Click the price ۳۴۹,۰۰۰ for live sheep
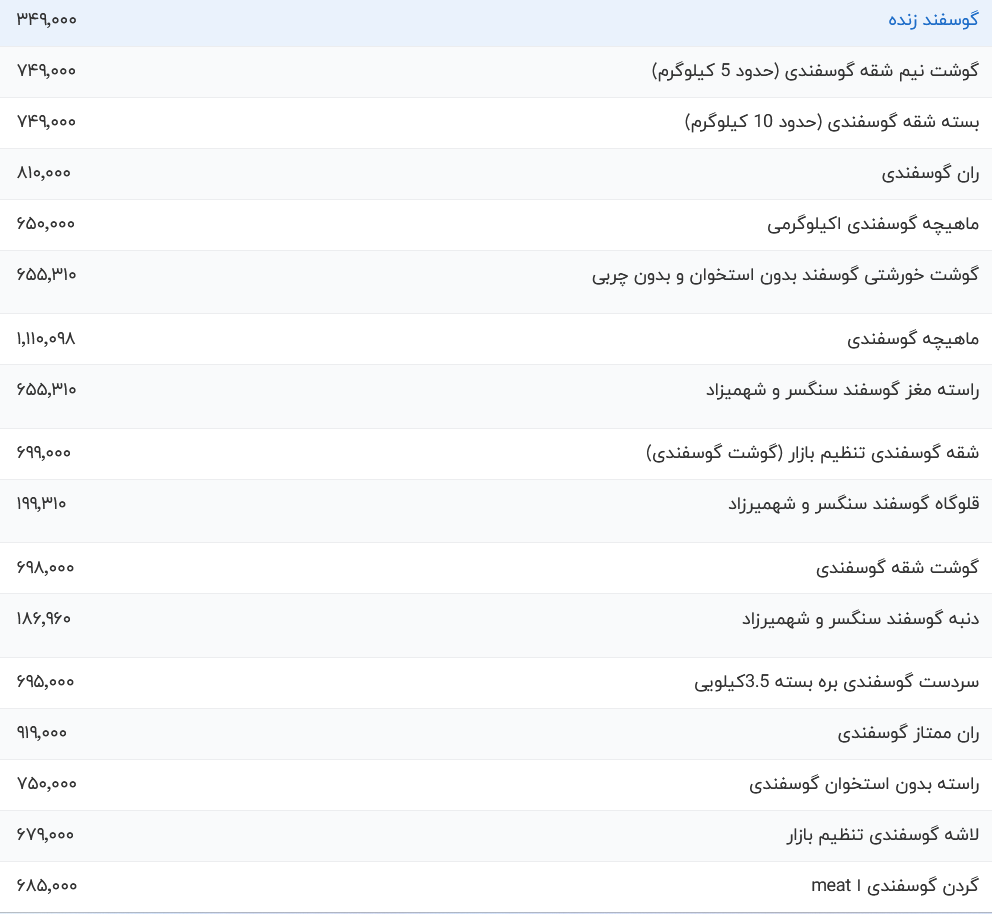Screen dimensions: 992x914 tap(46, 19)
